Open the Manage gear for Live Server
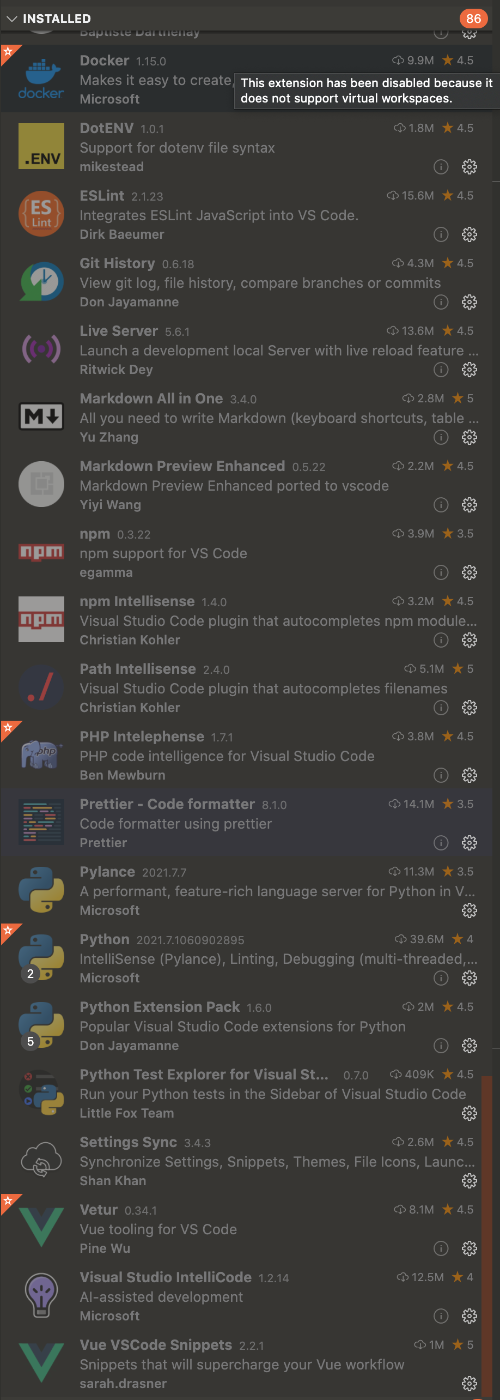 tap(469, 369)
